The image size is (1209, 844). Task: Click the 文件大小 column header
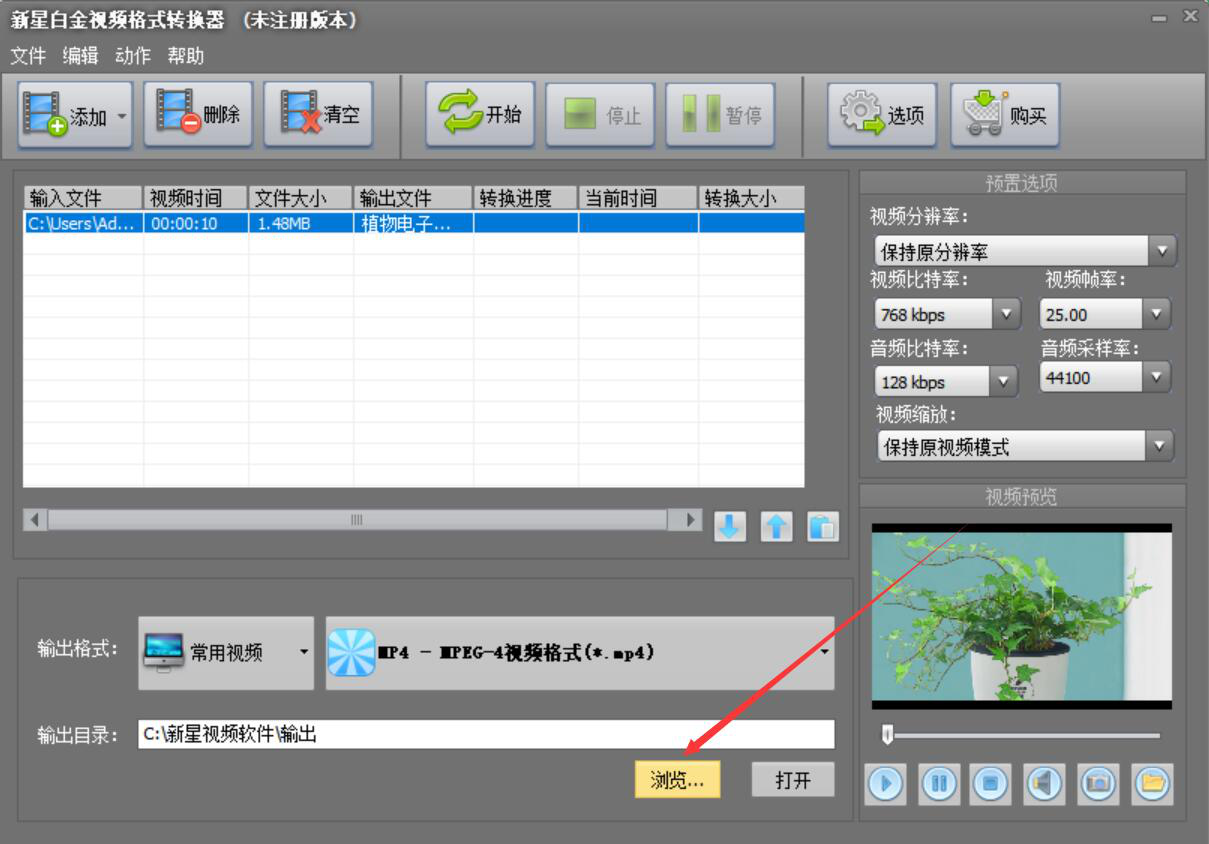[x=301, y=197]
